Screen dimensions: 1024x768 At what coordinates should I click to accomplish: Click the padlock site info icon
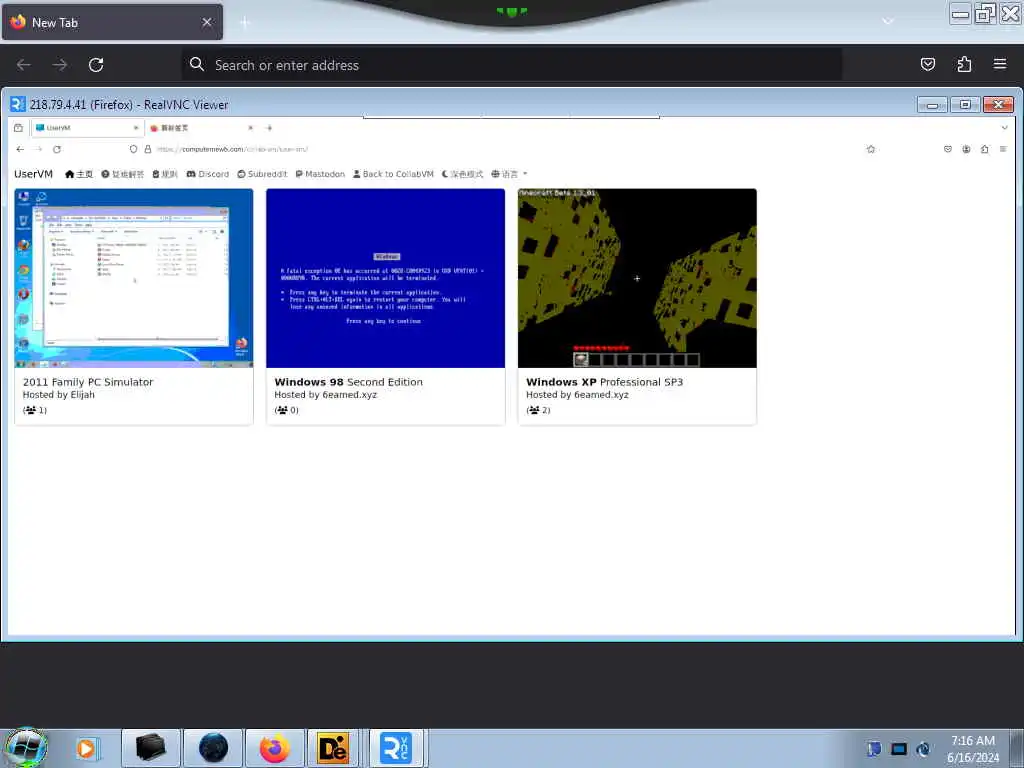(148, 149)
